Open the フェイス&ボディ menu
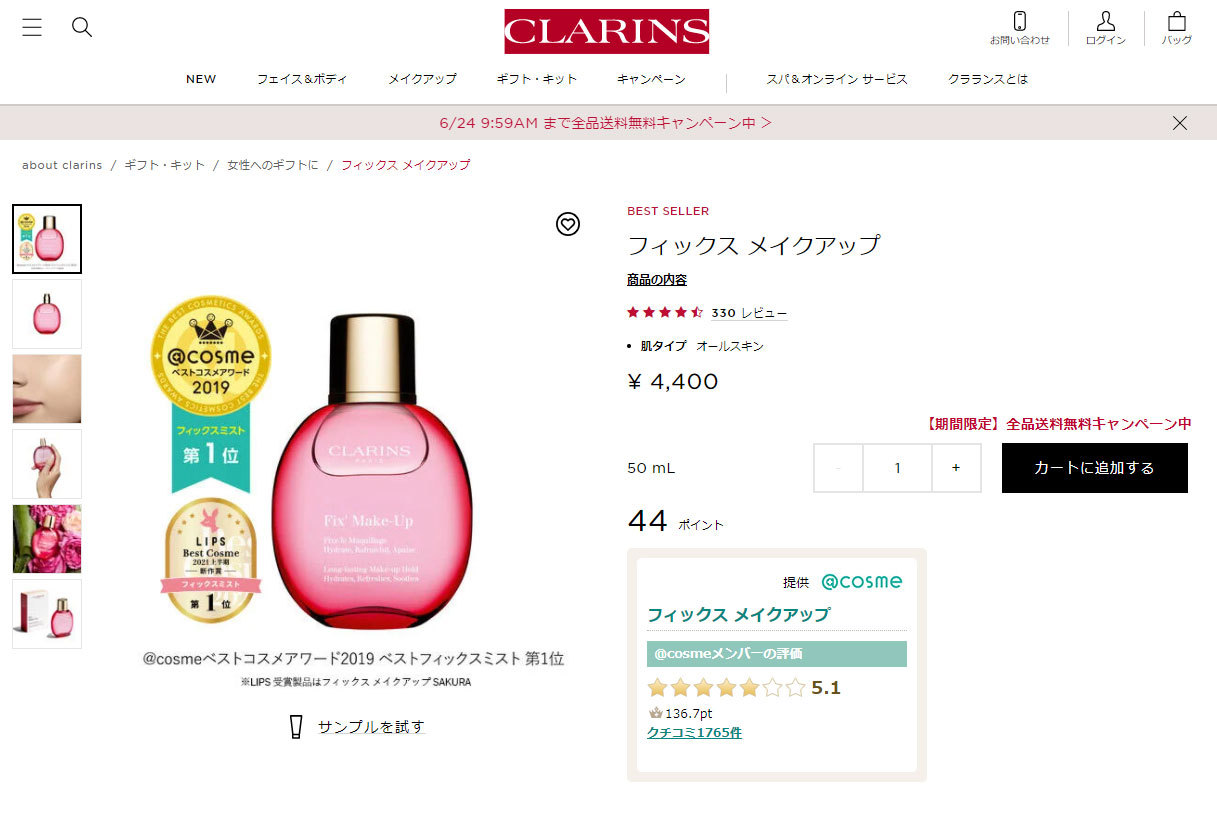This screenshot has width=1217, height=815. click(x=302, y=79)
